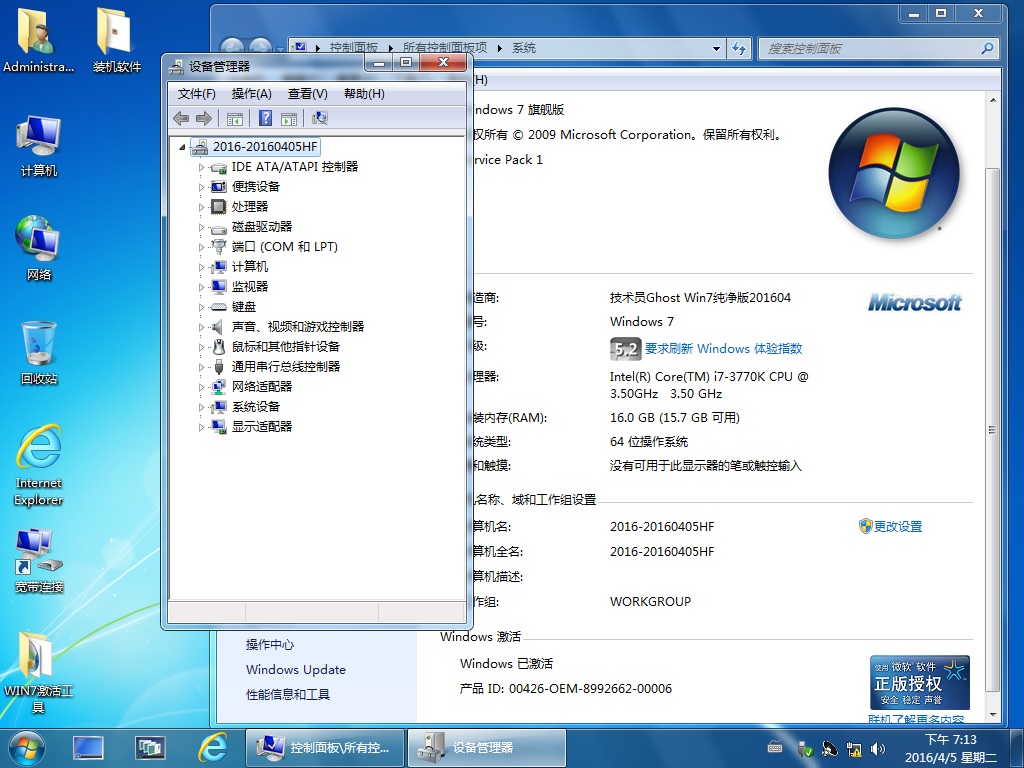Select the 回收站 recycle bin icon

click(39, 353)
